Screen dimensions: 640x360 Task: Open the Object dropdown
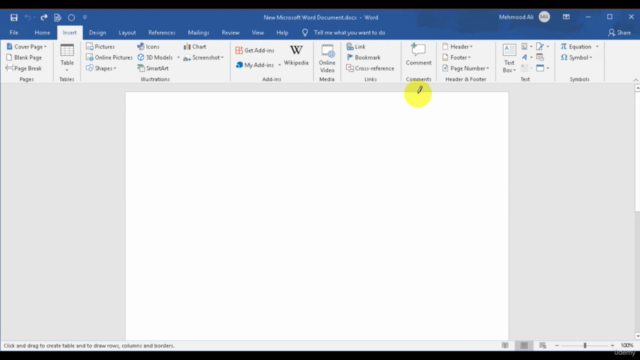tap(542, 68)
